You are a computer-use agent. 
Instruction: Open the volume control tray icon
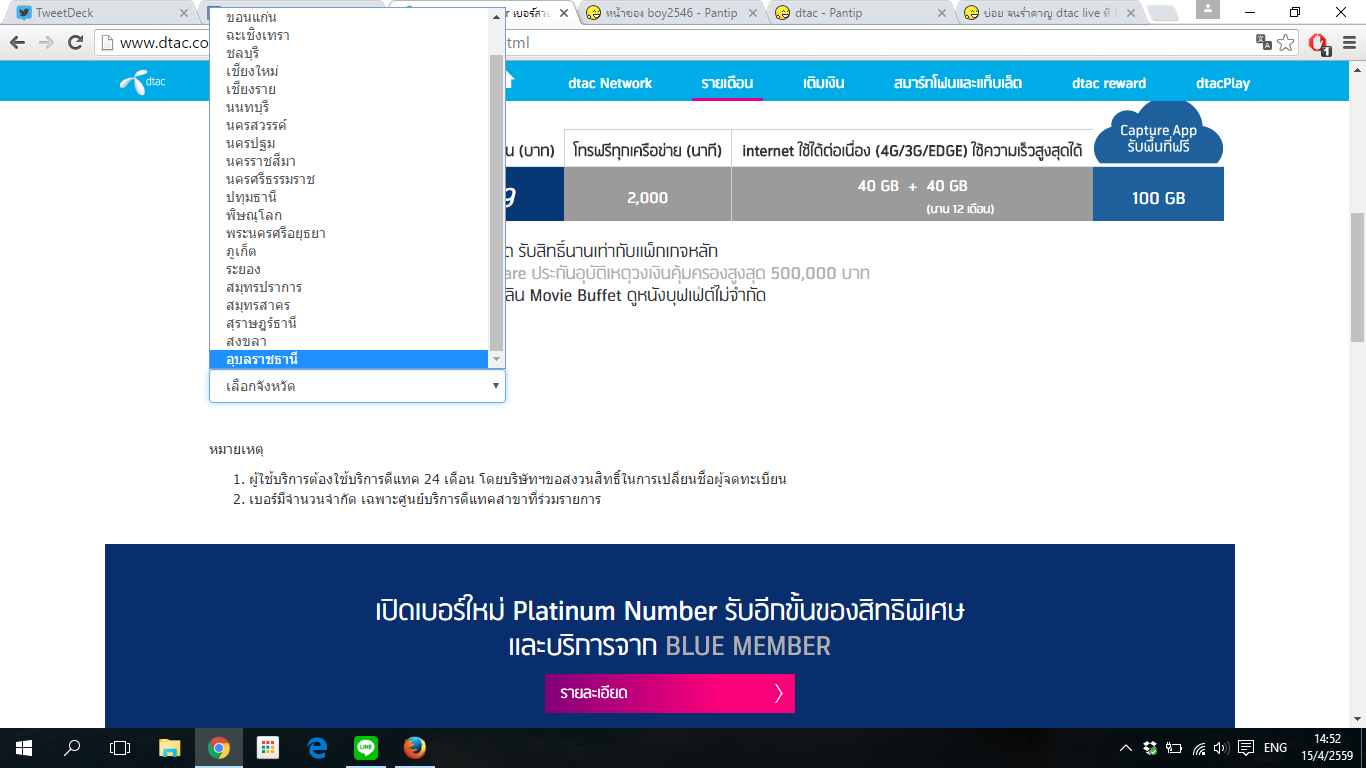[x=1220, y=747]
